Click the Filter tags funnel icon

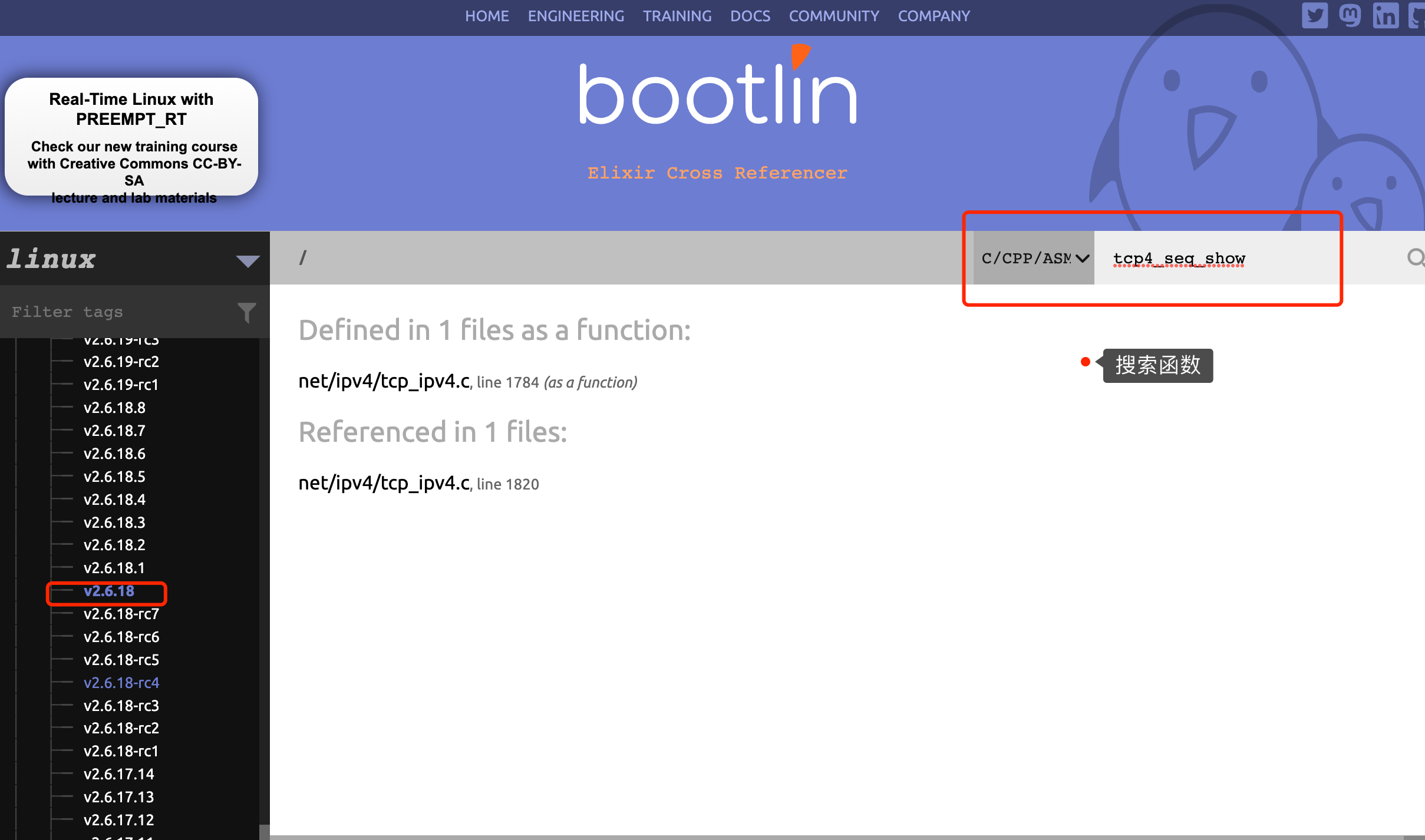[246, 312]
